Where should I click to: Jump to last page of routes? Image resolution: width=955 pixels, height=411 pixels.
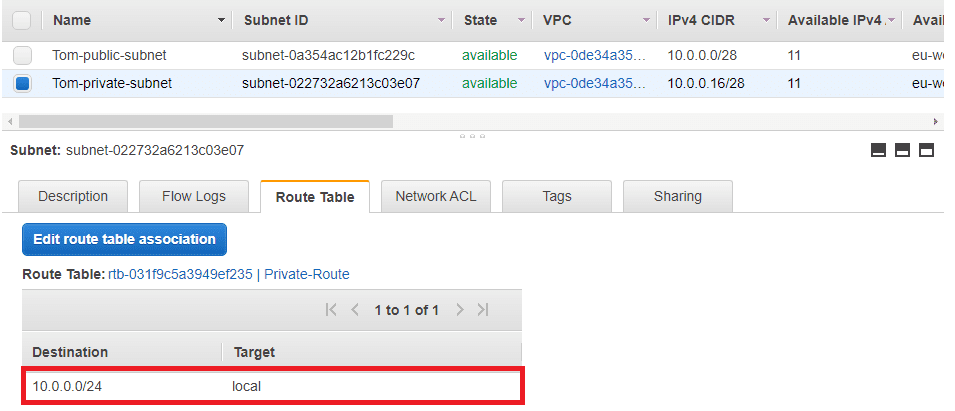click(483, 310)
